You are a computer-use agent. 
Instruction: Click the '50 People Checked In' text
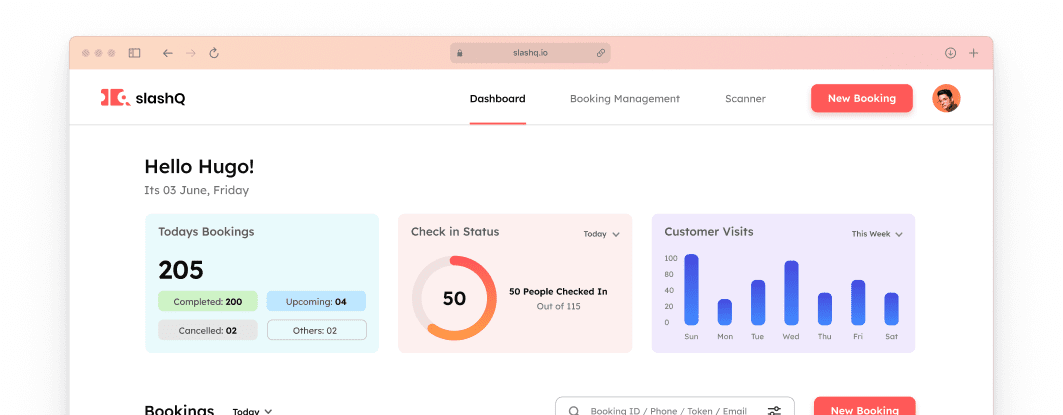click(x=558, y=292)
